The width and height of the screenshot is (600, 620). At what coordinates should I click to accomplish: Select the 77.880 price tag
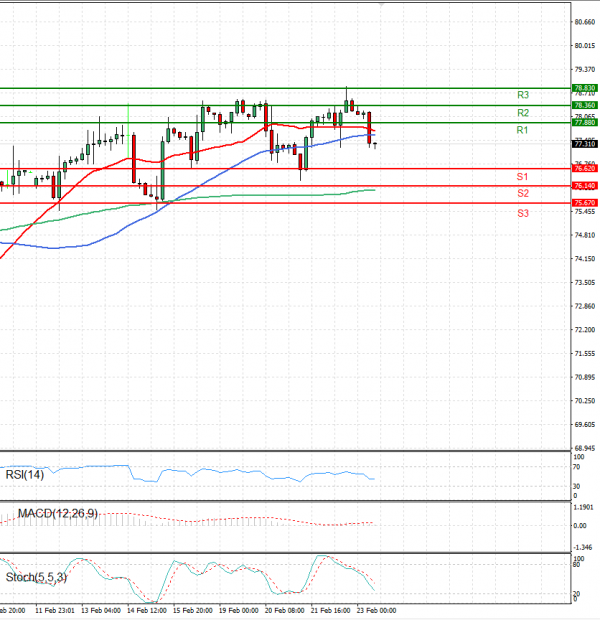click(585, 123)
